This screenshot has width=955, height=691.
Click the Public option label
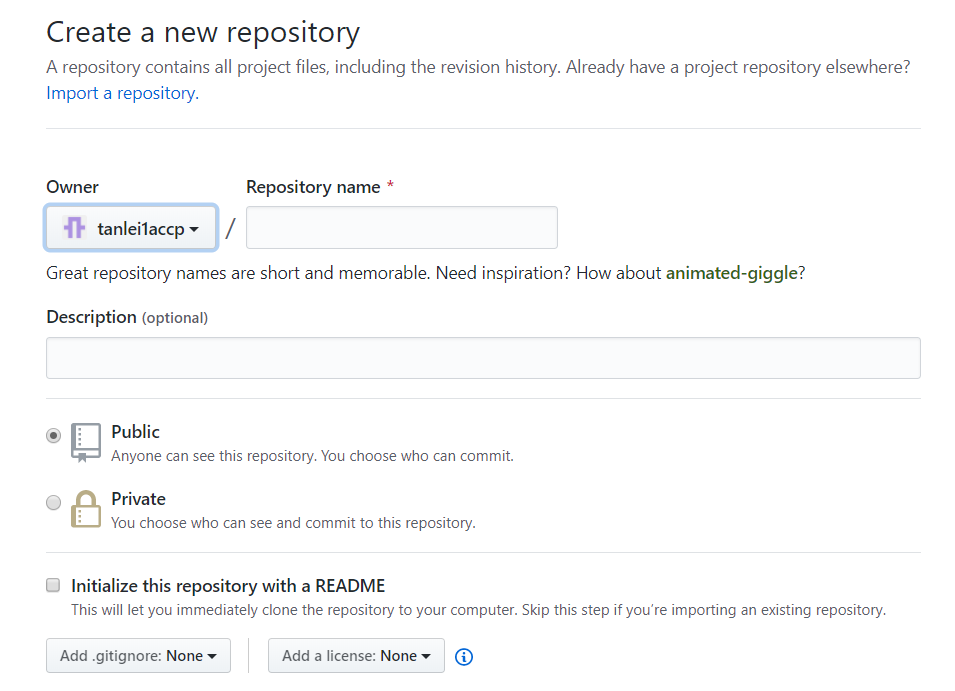(x=135, y=432)
